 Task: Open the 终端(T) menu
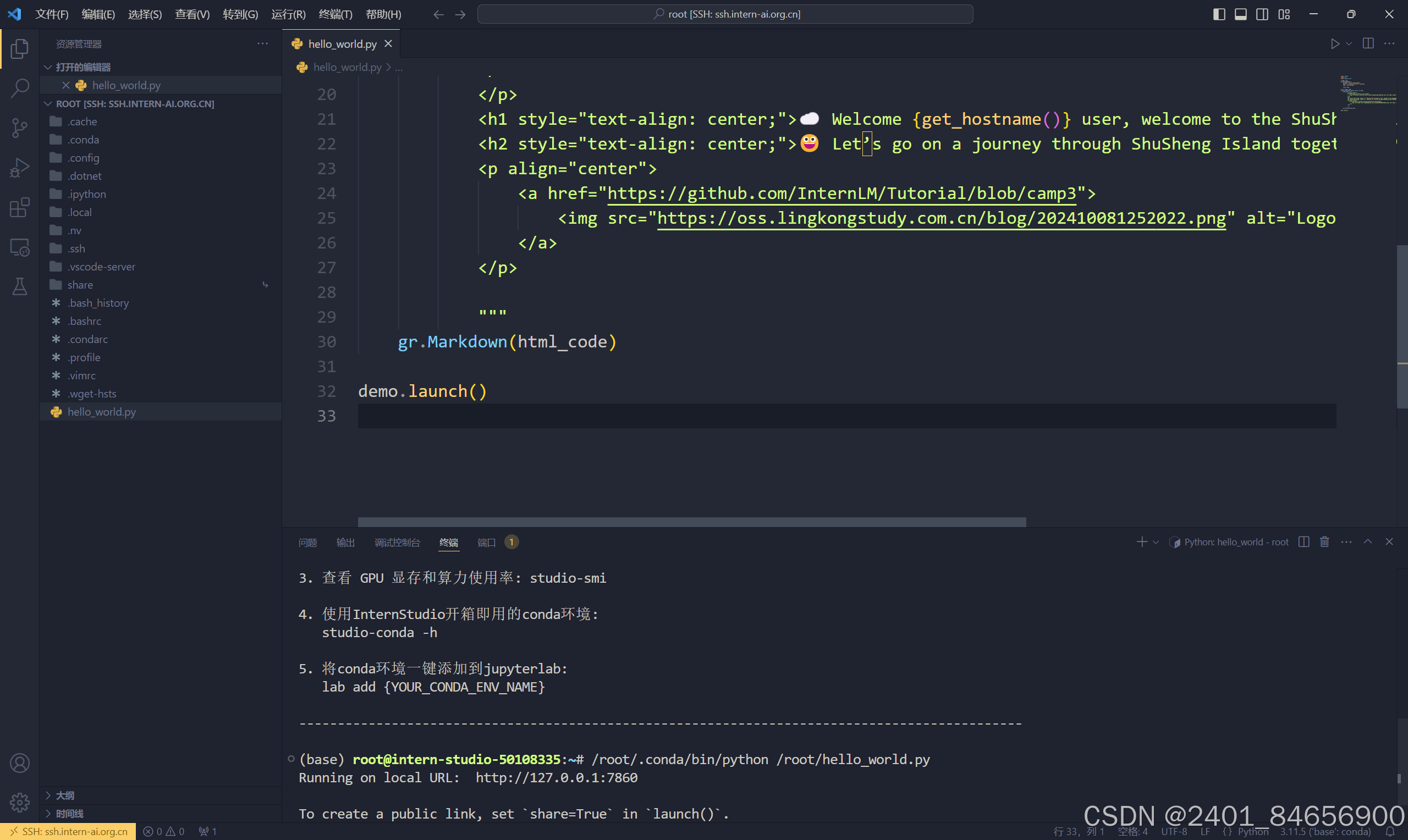pos(335,14)
